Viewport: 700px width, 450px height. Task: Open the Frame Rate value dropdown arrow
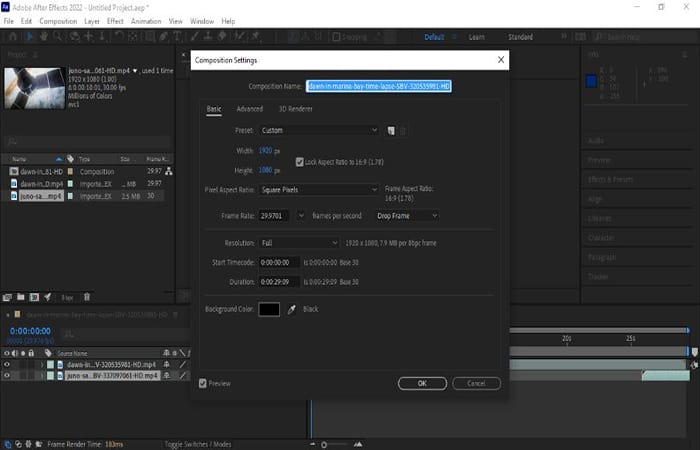[301, 216]
